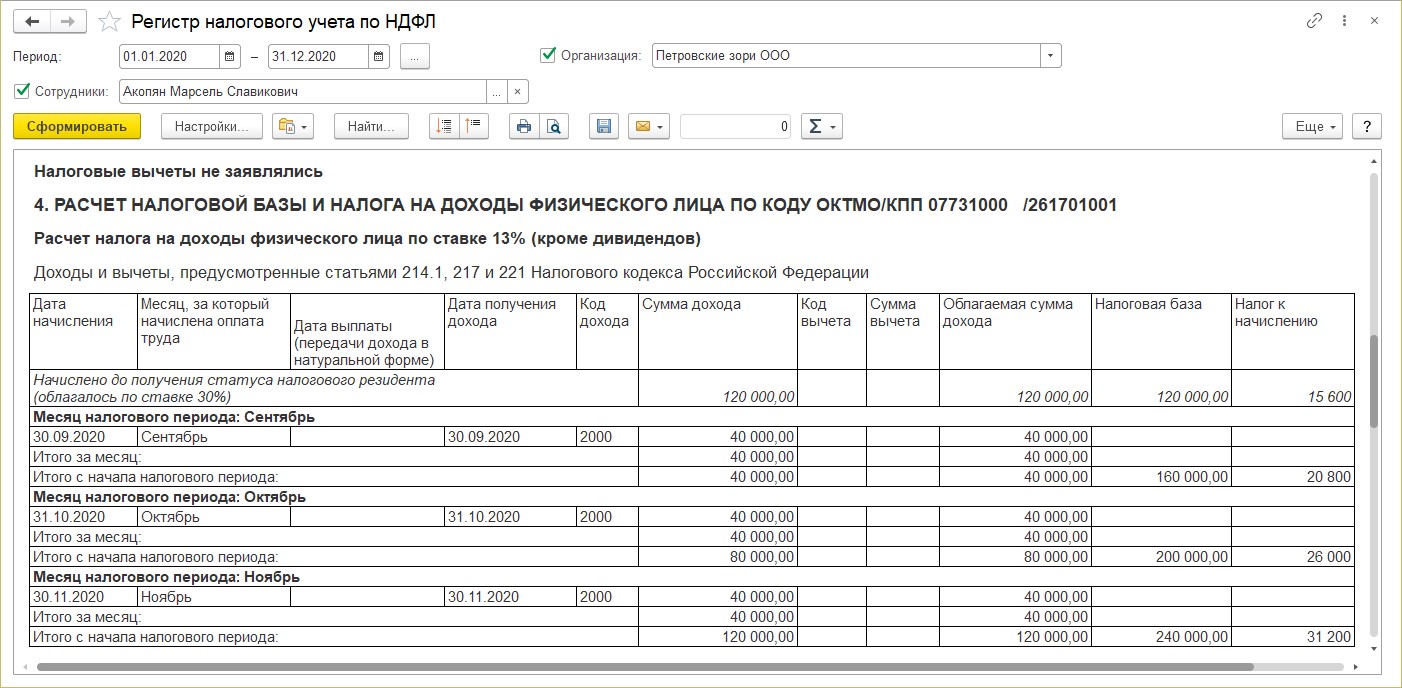1402x688 pixels.
Task: Click the sum value field showing 0
Action: (x=736, y=126)
